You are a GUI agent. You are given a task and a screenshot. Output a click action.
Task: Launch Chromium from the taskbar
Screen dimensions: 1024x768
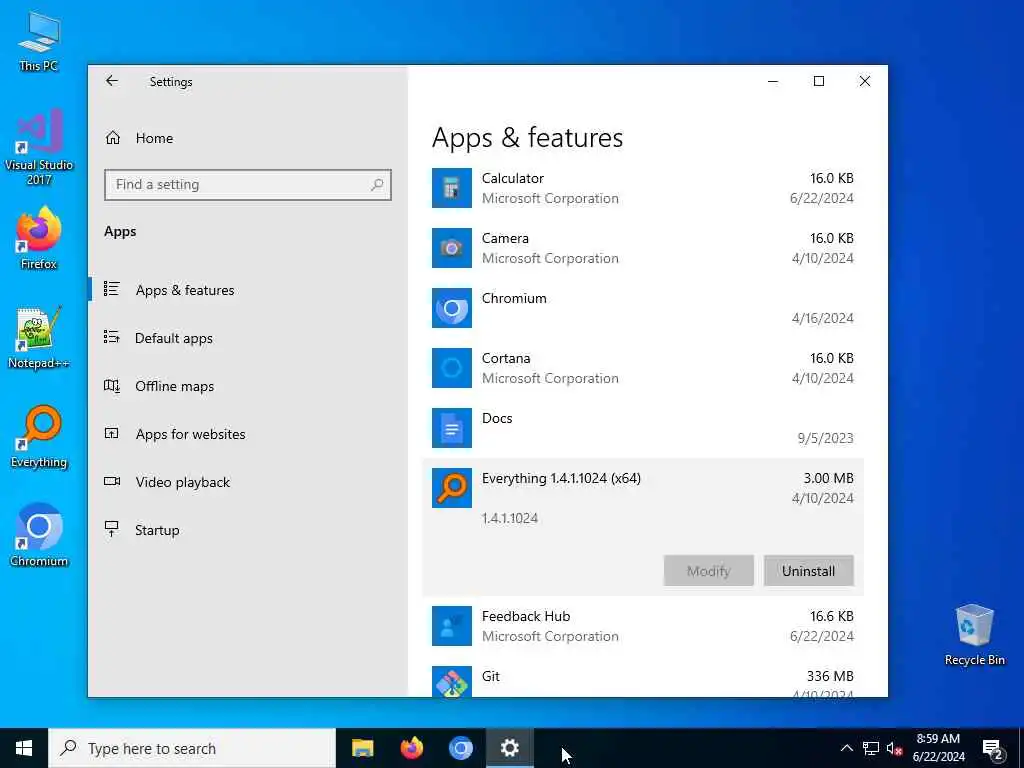pyautogui.click(x=460, y=748)
